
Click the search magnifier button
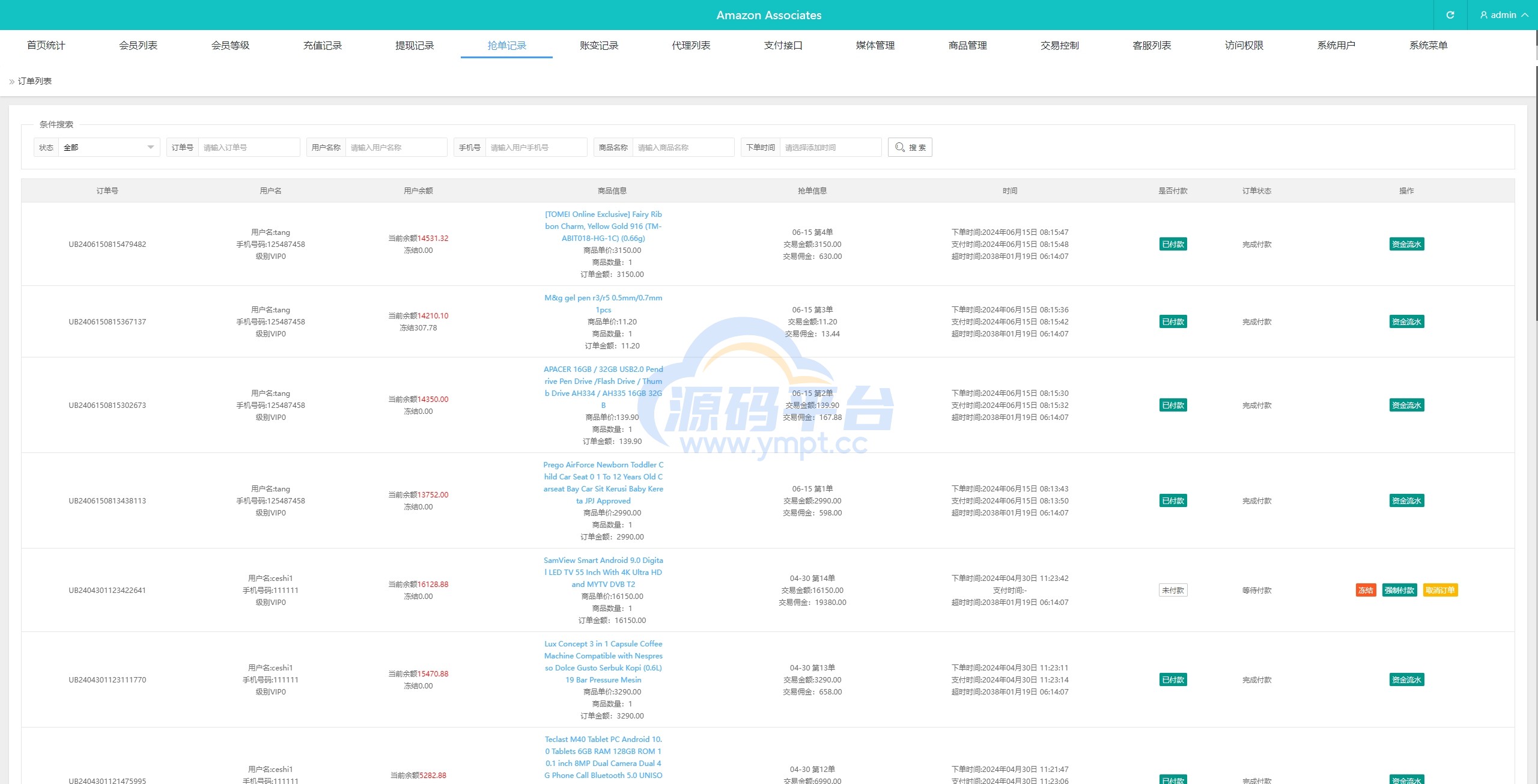[x=910, y=147]
